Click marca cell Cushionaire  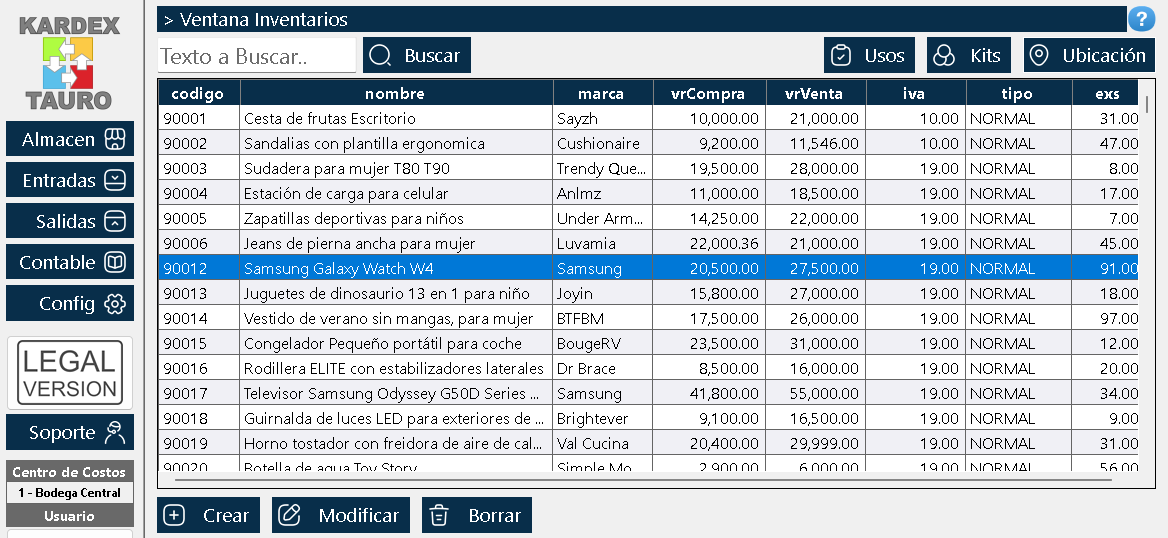[x=603, y=143]
